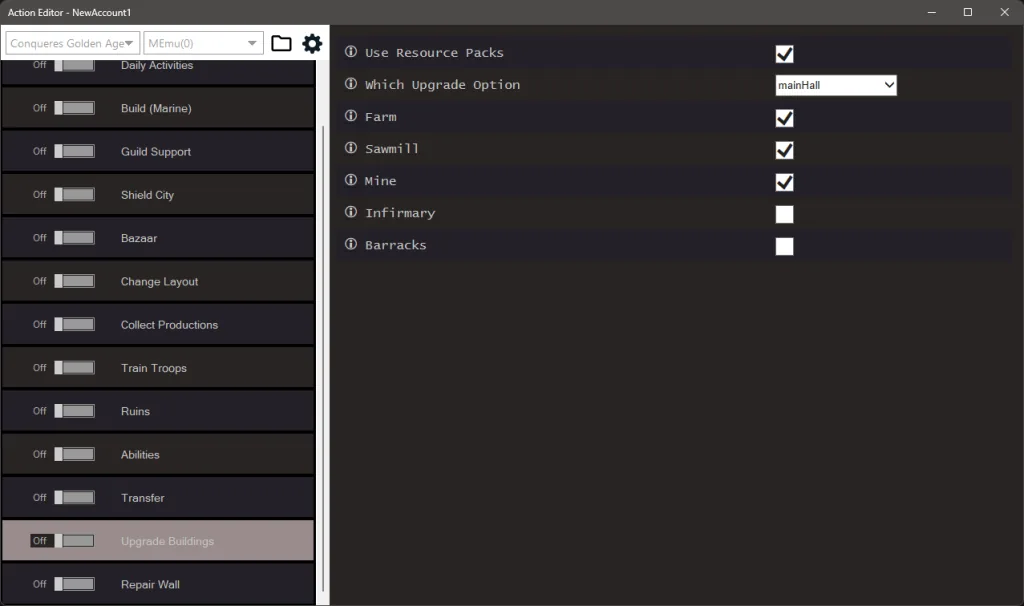Turn on the Bazaar switch
Image resolution: width=1024 pixels, height=606 pixels.
point(74,238)
